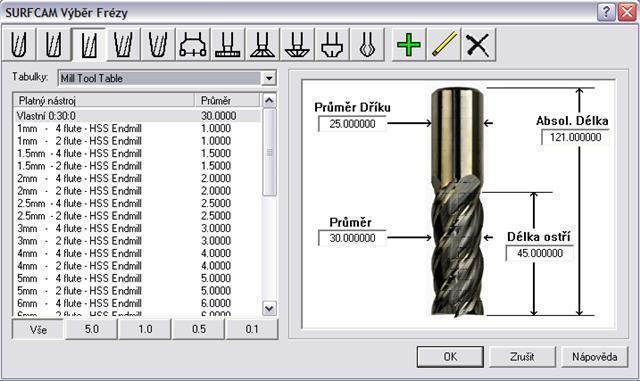
Task: Delete tool with black X icon
Action: click(478, 45)
